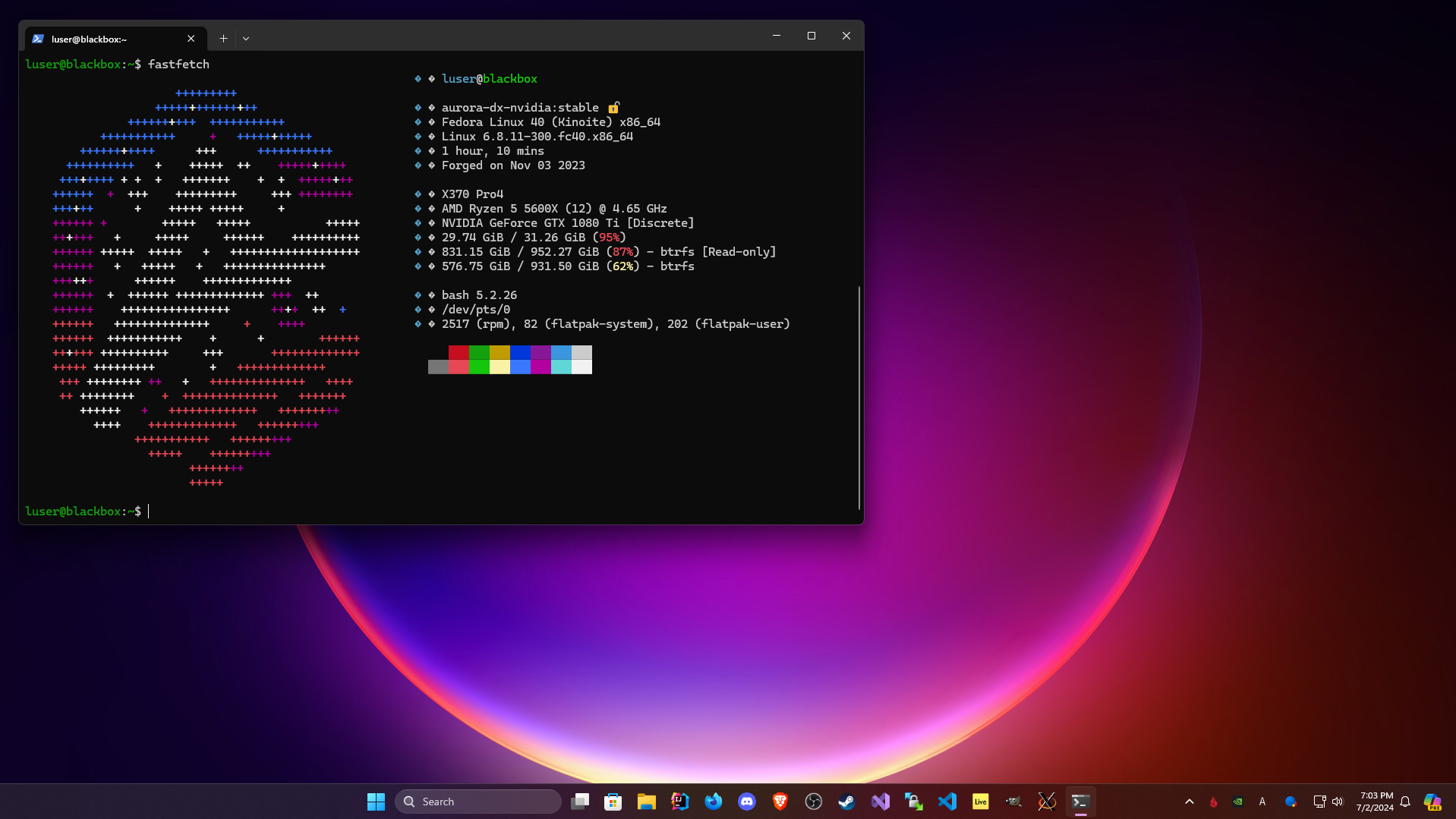The width and height of the screenshot is (1456, 819).
Task: Open Visual Studio Code from the taskbar
Action: (x=947, y=802)
